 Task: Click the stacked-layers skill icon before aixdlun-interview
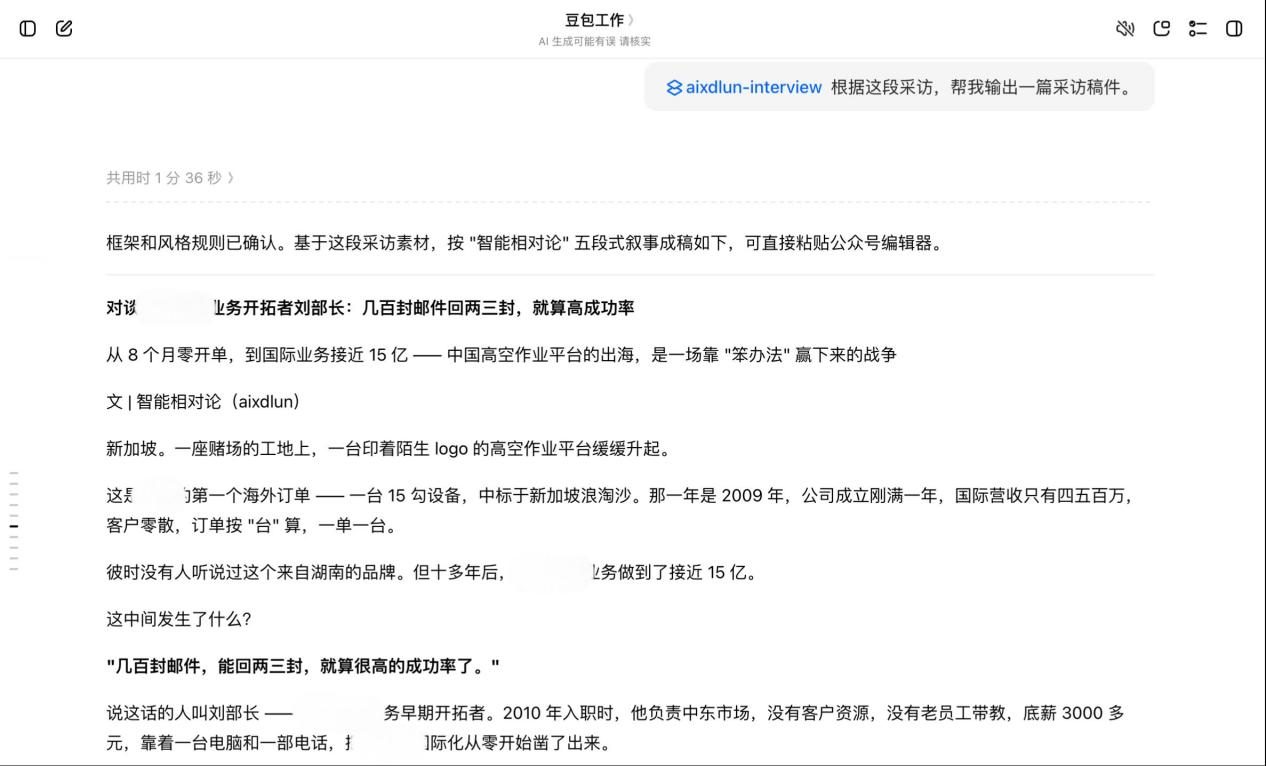(x=674, y=87)
